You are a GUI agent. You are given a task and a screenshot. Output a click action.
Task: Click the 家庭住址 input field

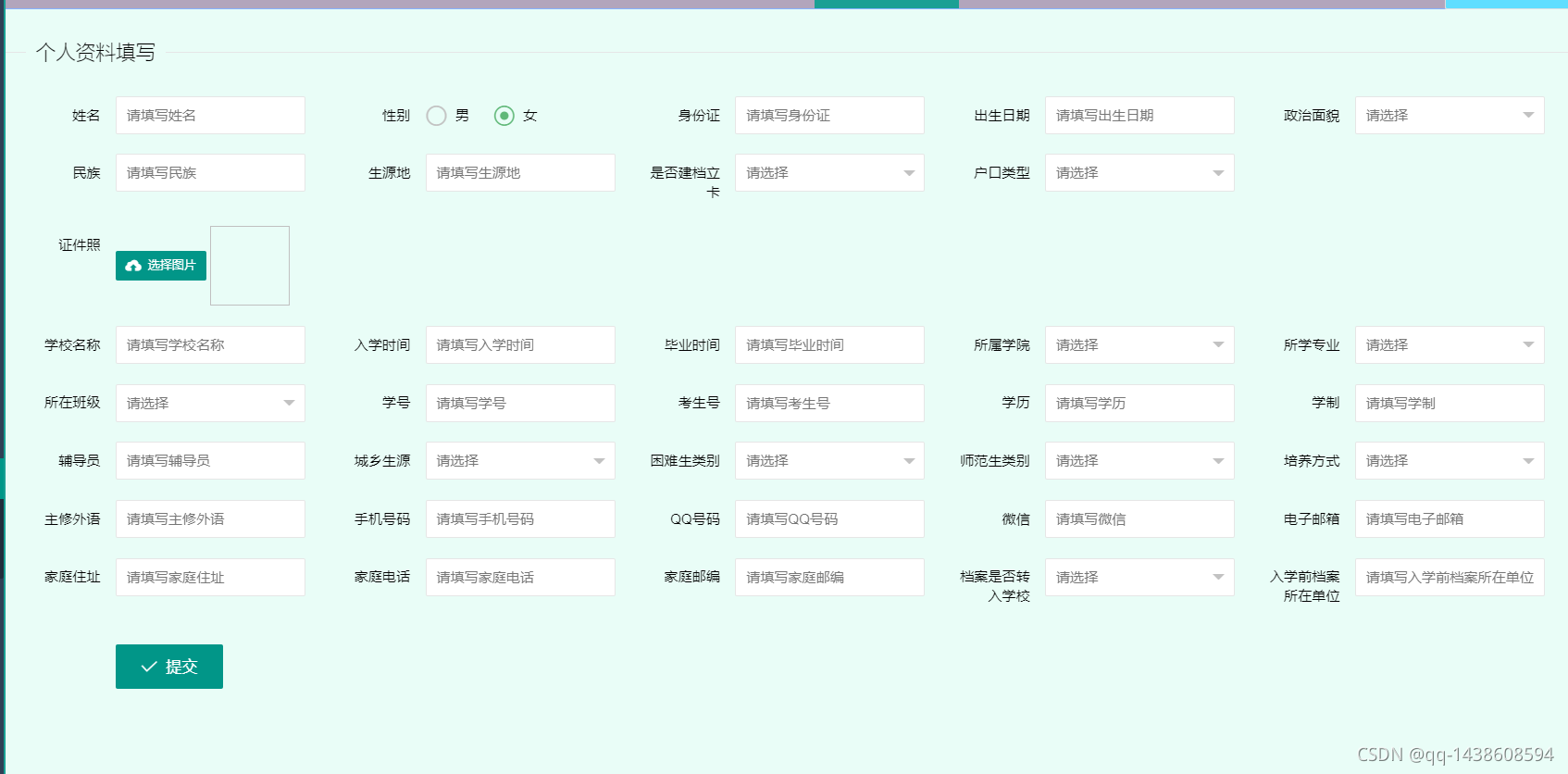210,578
